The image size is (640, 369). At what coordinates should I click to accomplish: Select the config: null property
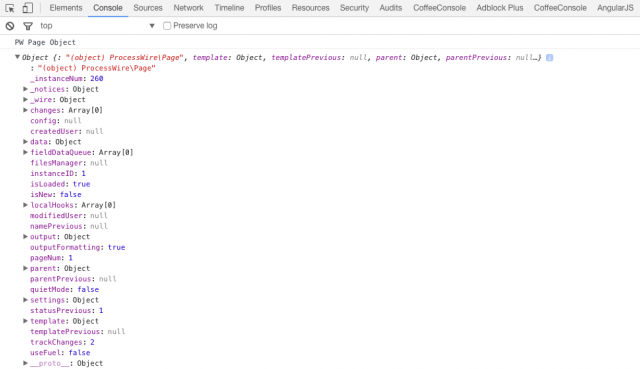pos(56,121)
